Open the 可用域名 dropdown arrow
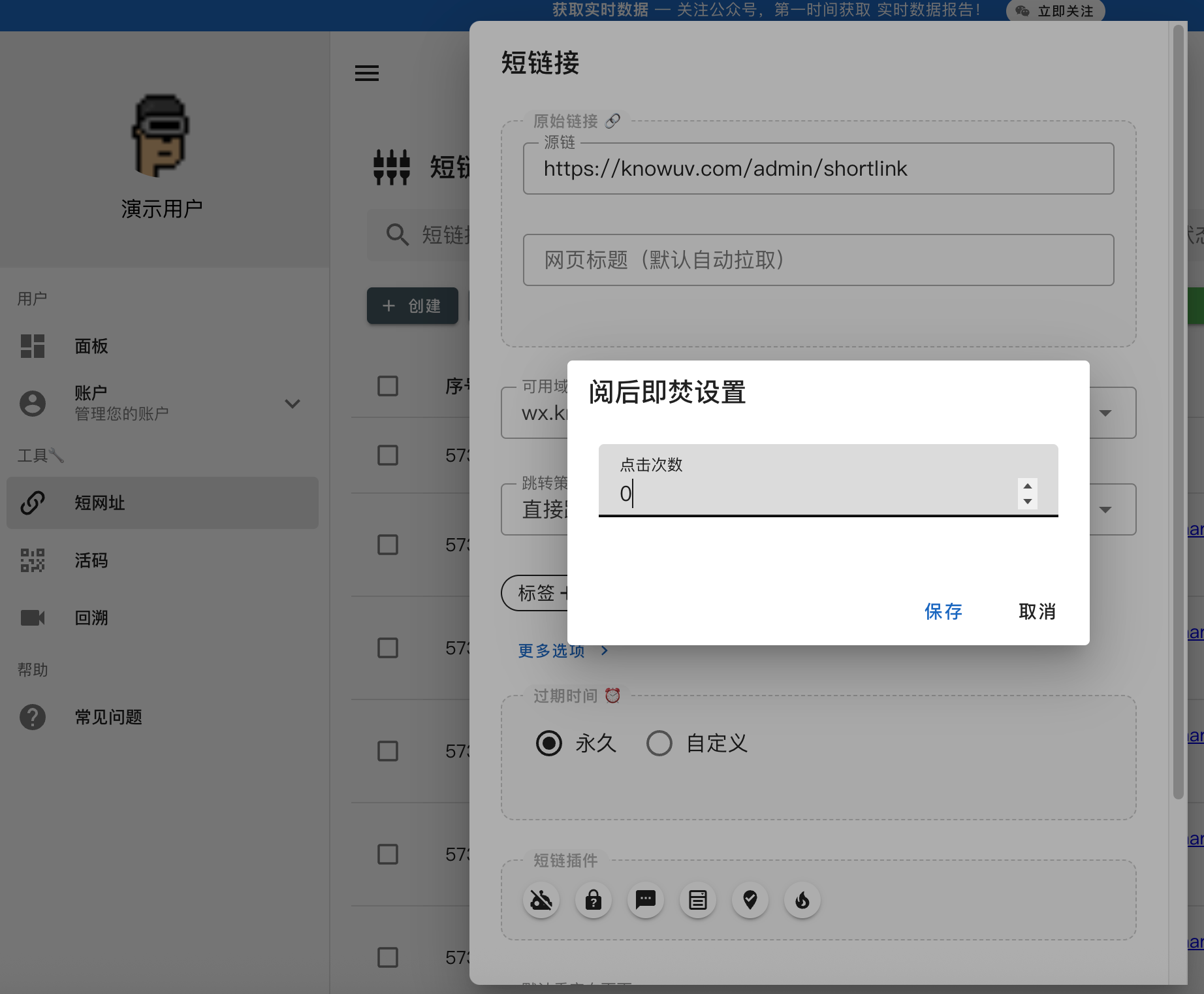Image resolution: width=1204 pixels, height=994 pixels. [x=1105, y=413]
